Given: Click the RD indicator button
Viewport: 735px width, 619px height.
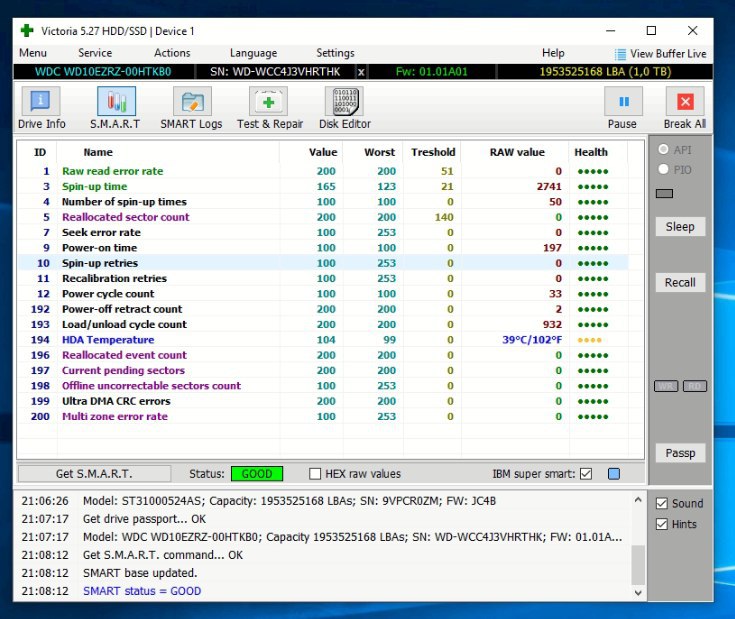Looking at the screenshot, I should click(x=695, y=386).
